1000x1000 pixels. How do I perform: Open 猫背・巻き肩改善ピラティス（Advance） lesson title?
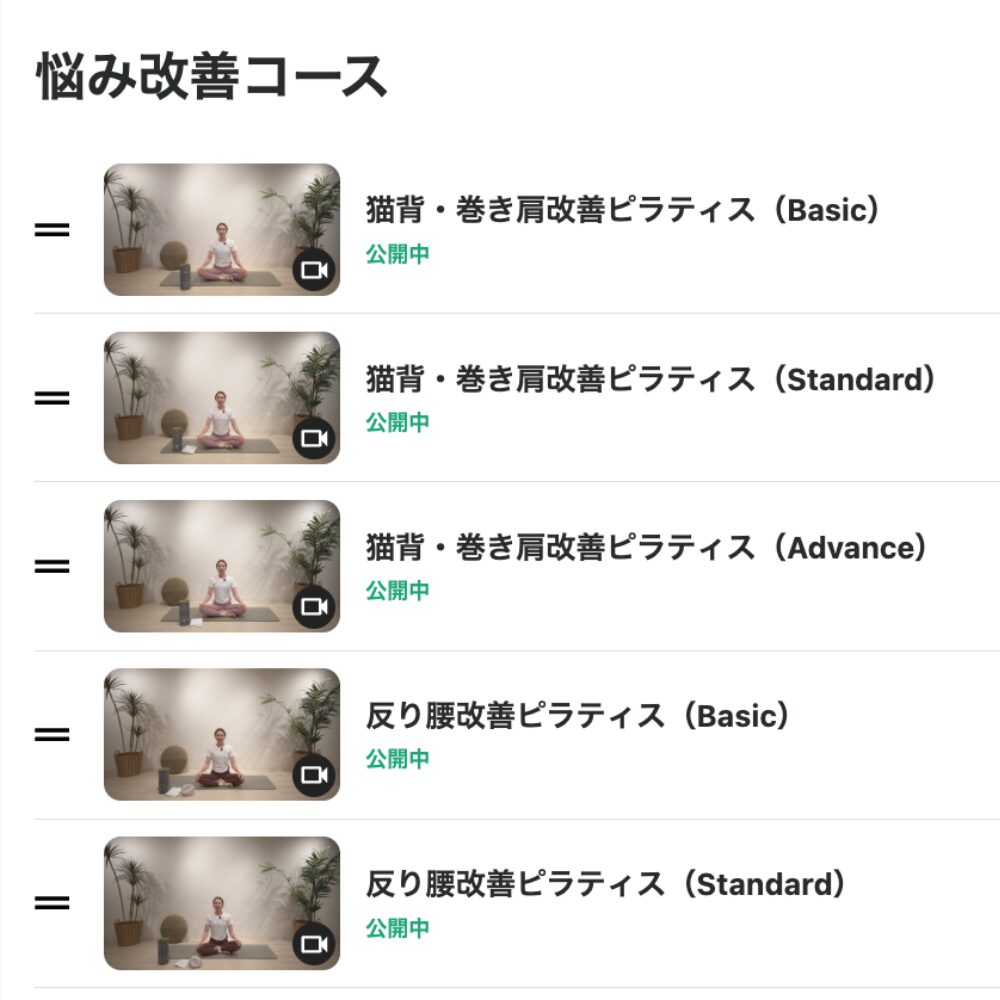tap(646, 548)
